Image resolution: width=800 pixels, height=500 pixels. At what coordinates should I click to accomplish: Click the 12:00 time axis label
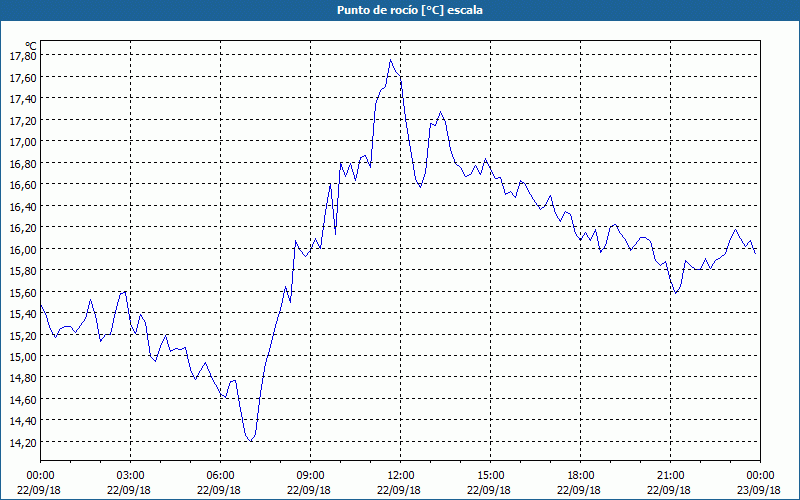[x=401, y=476]
